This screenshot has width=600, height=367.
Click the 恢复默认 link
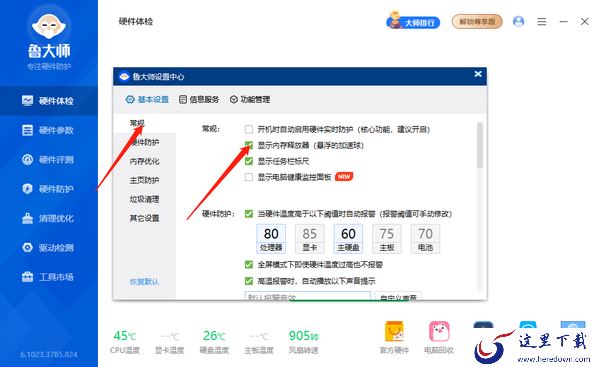pyautogui.click(x=144, y=282)
